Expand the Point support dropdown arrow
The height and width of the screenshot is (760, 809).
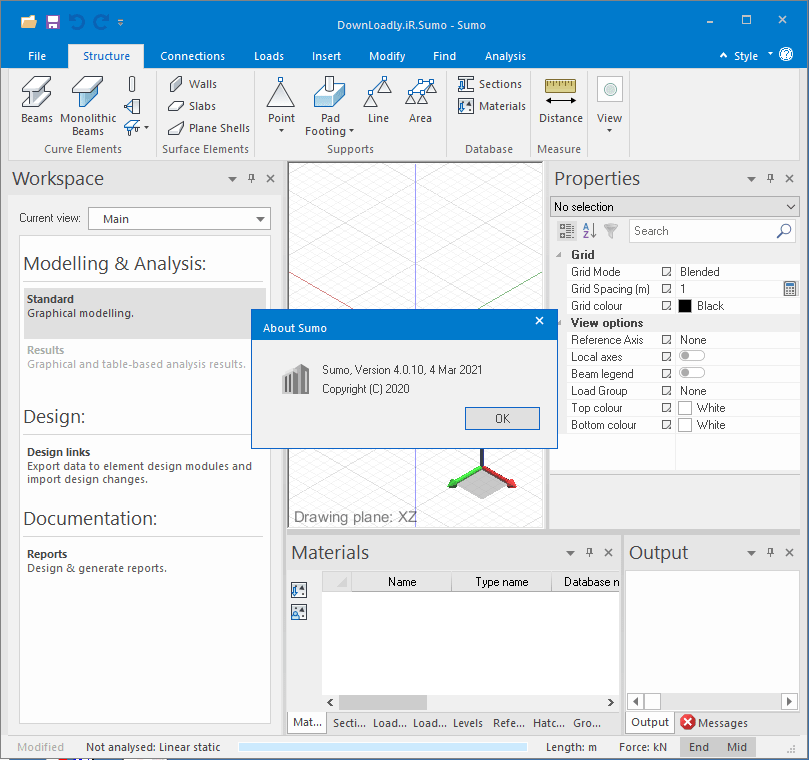point(281,131)
